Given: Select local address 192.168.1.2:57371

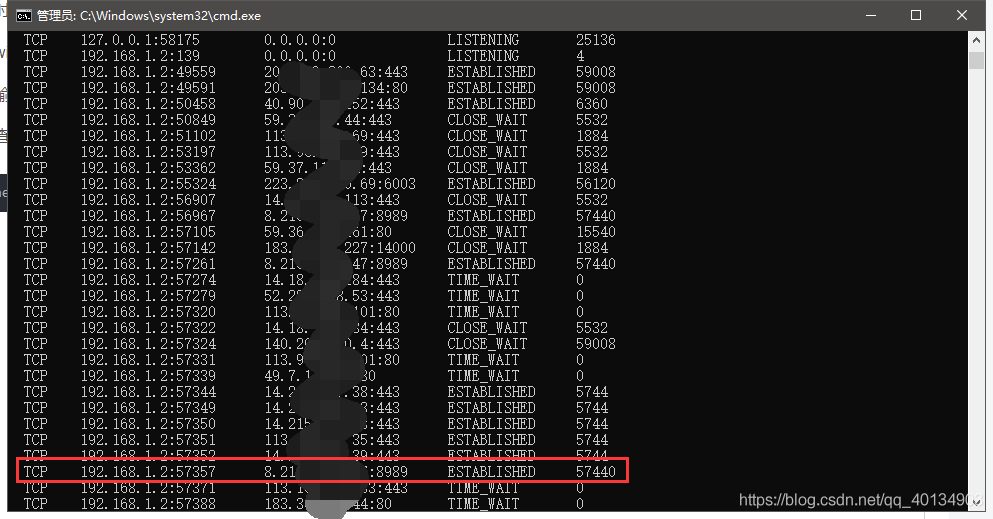Looking at the screenshot, I should coord(148,488).
